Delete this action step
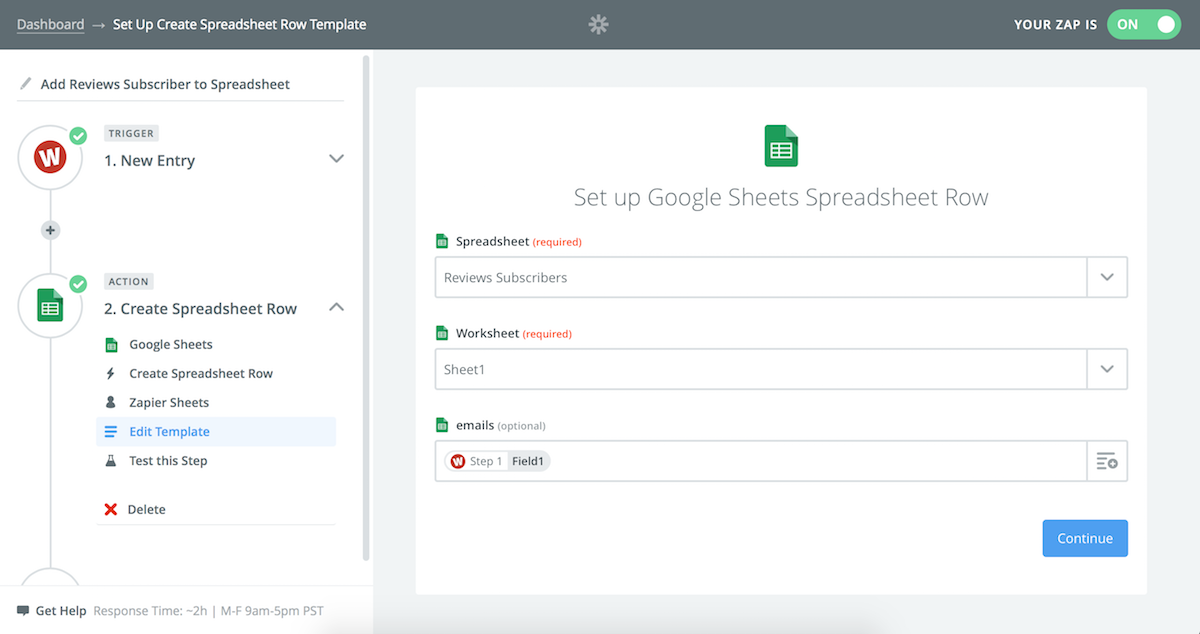Image resolution: width=1200 pixels, height=634 pixels. click(x=146, y=510)
